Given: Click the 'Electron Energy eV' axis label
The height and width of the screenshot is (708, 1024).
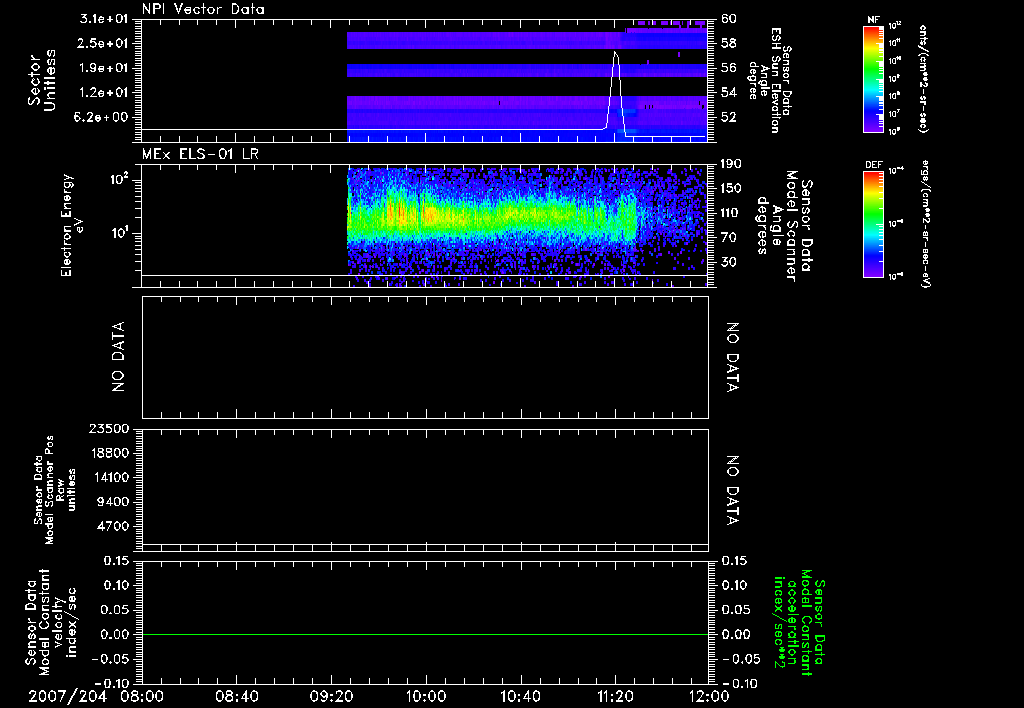Looking at the screenshot, I should click(72, 225).
